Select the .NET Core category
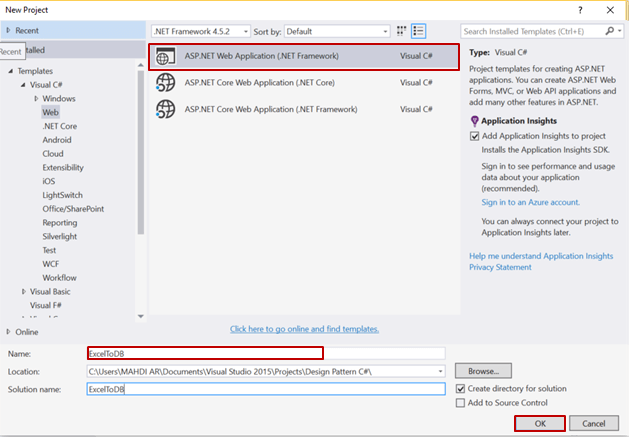The height and width of the screenshot is (437, 629). pos(59,126)
